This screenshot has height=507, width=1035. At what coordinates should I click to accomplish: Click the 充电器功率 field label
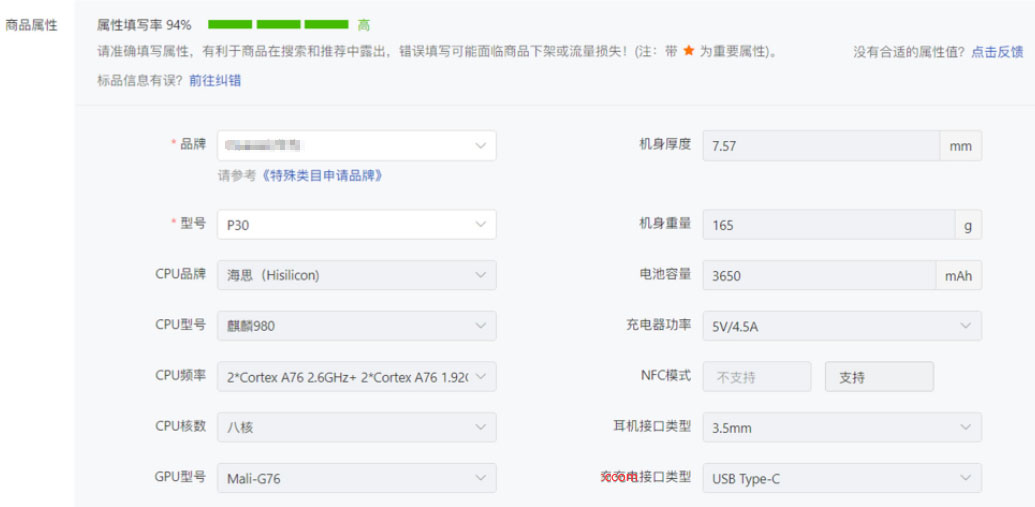pos(659,325)
